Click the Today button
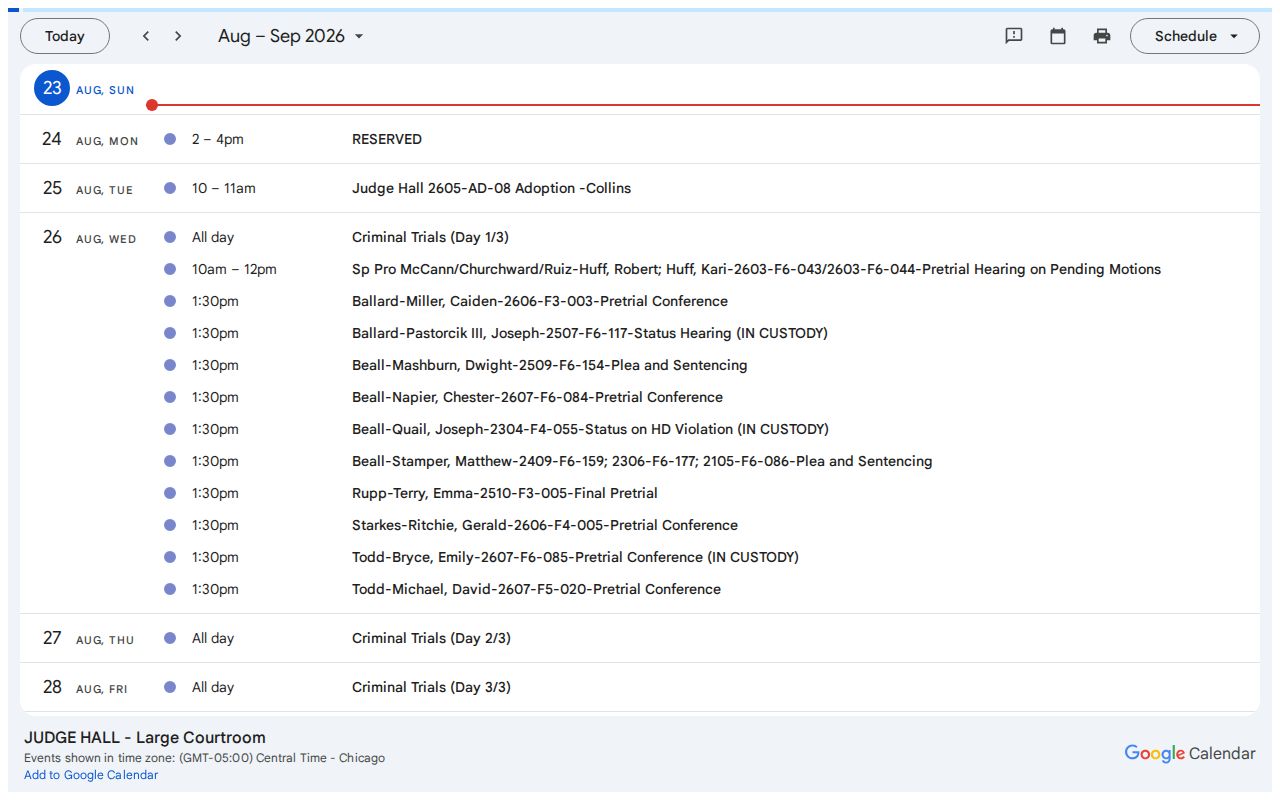This screenshot has width=1280, height=800. click(x=65, y=36)
